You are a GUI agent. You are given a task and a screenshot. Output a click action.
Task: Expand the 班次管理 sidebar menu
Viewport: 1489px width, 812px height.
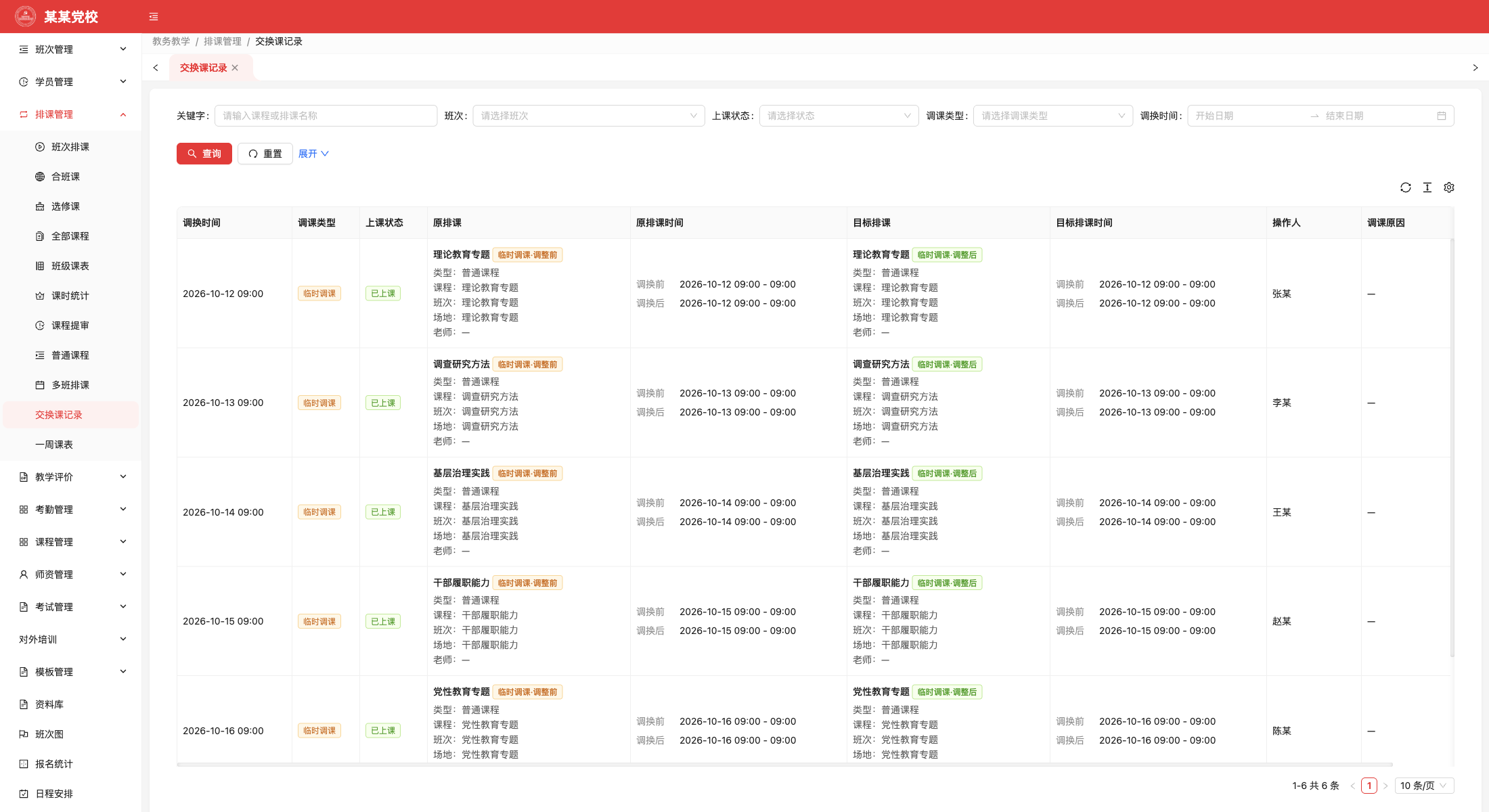point(70,49)
